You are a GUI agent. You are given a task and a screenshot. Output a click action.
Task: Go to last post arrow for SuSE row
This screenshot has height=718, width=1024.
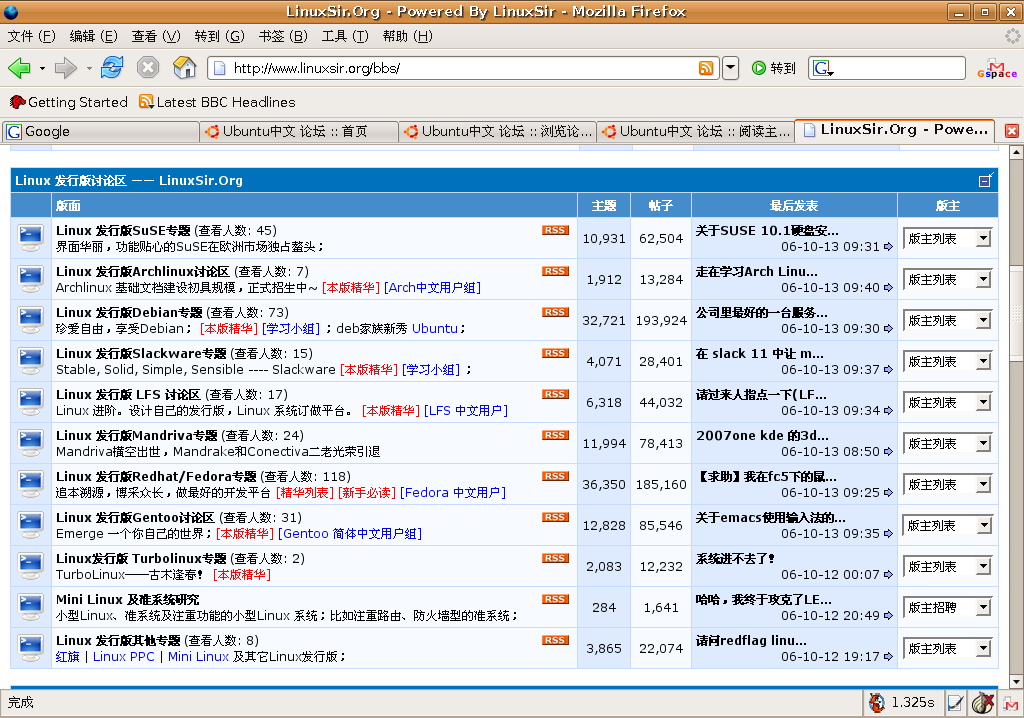(x=888, y=247)
